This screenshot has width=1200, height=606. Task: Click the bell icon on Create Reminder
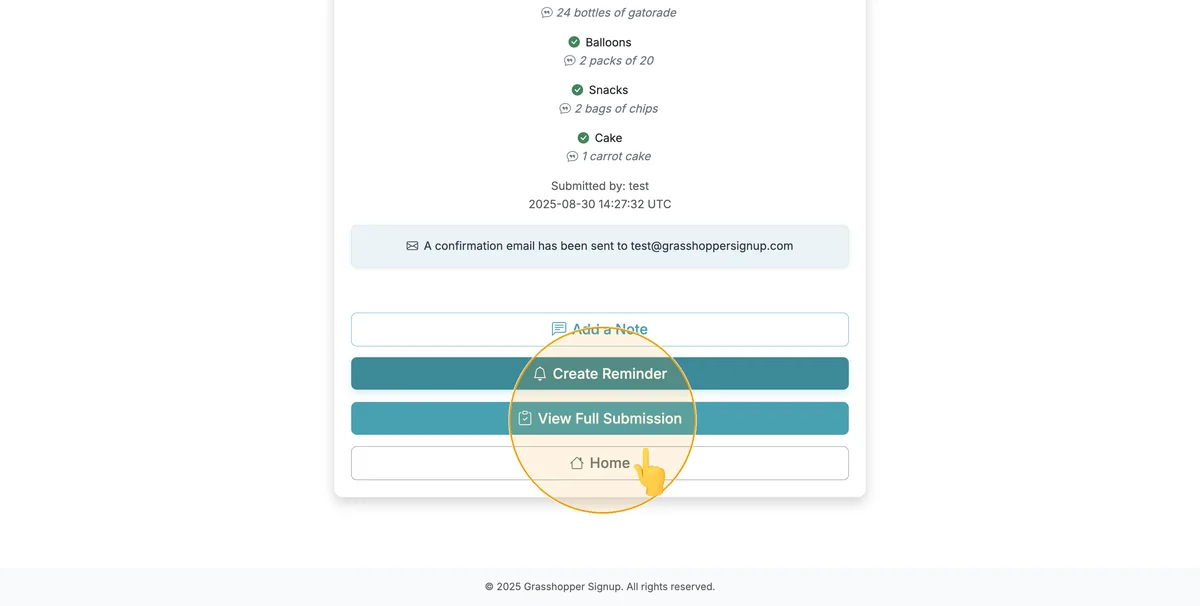540,374
